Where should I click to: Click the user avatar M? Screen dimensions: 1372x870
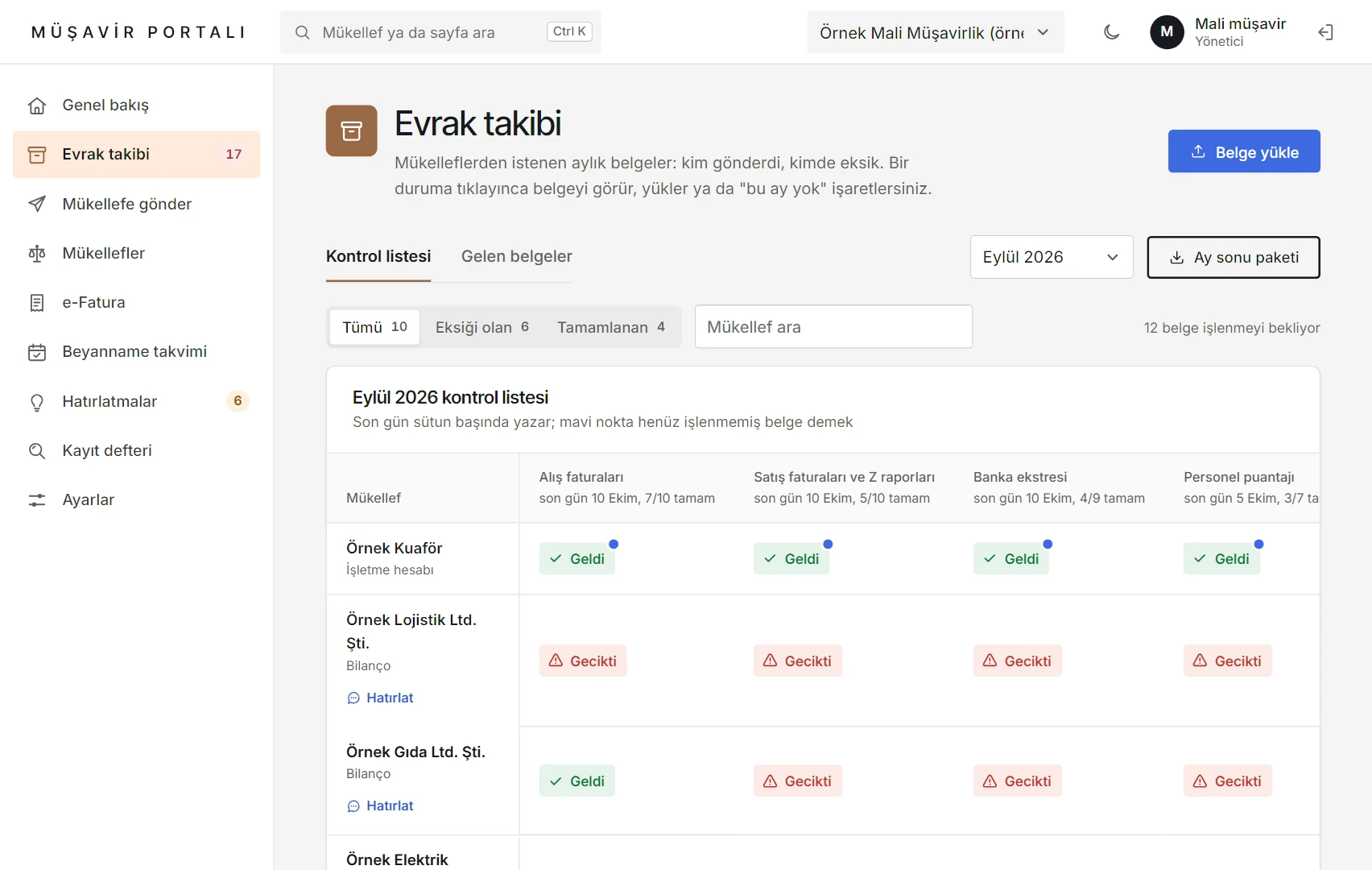(1167, 32)
